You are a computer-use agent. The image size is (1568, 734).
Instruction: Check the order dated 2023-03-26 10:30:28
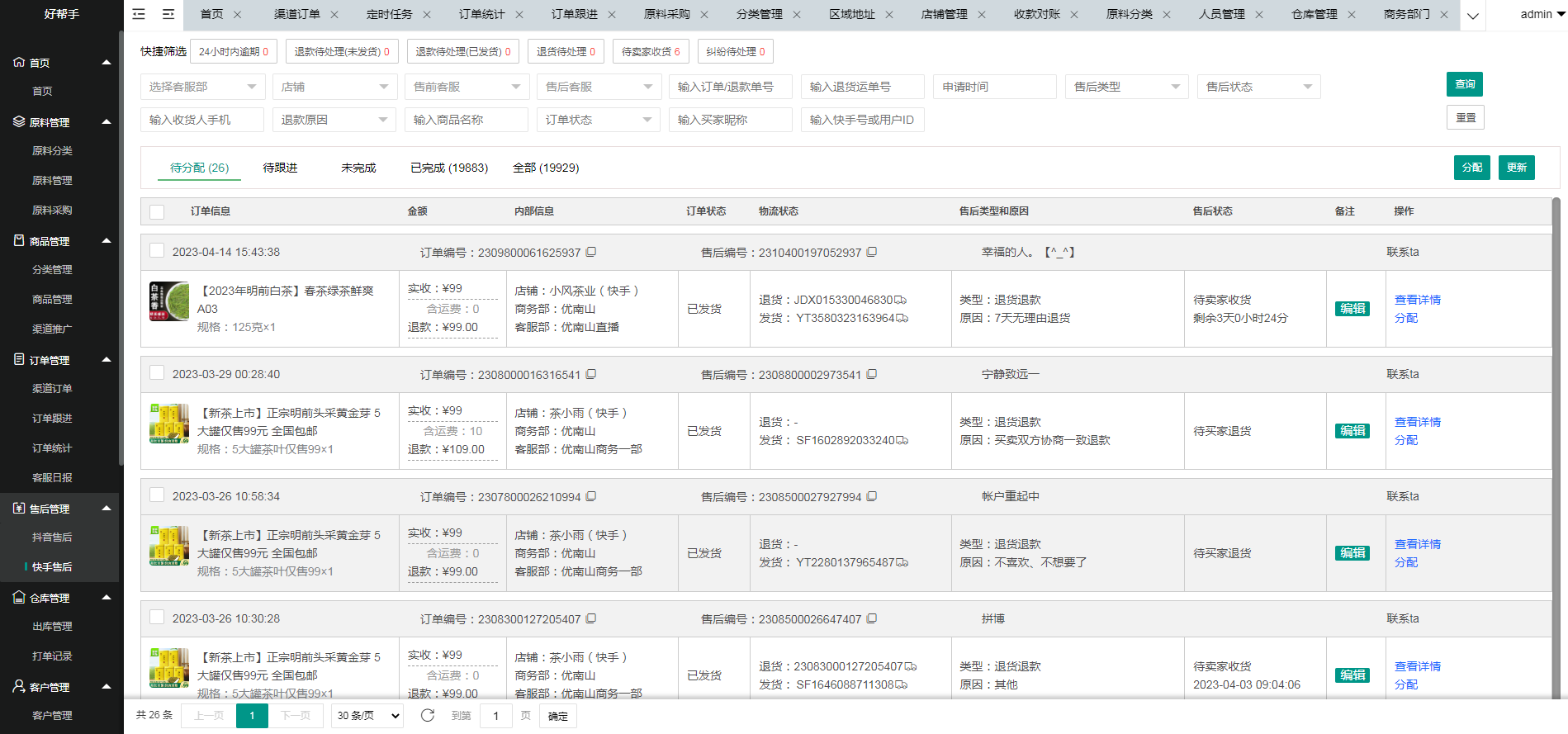[x=157, y=617]
